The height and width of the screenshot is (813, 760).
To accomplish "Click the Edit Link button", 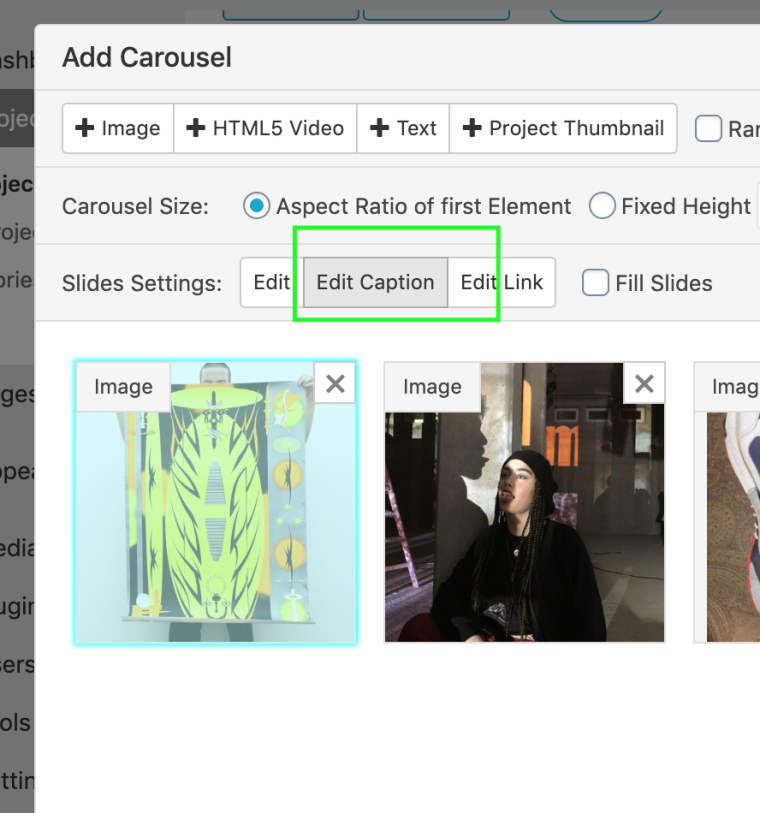I will (501, 283).
